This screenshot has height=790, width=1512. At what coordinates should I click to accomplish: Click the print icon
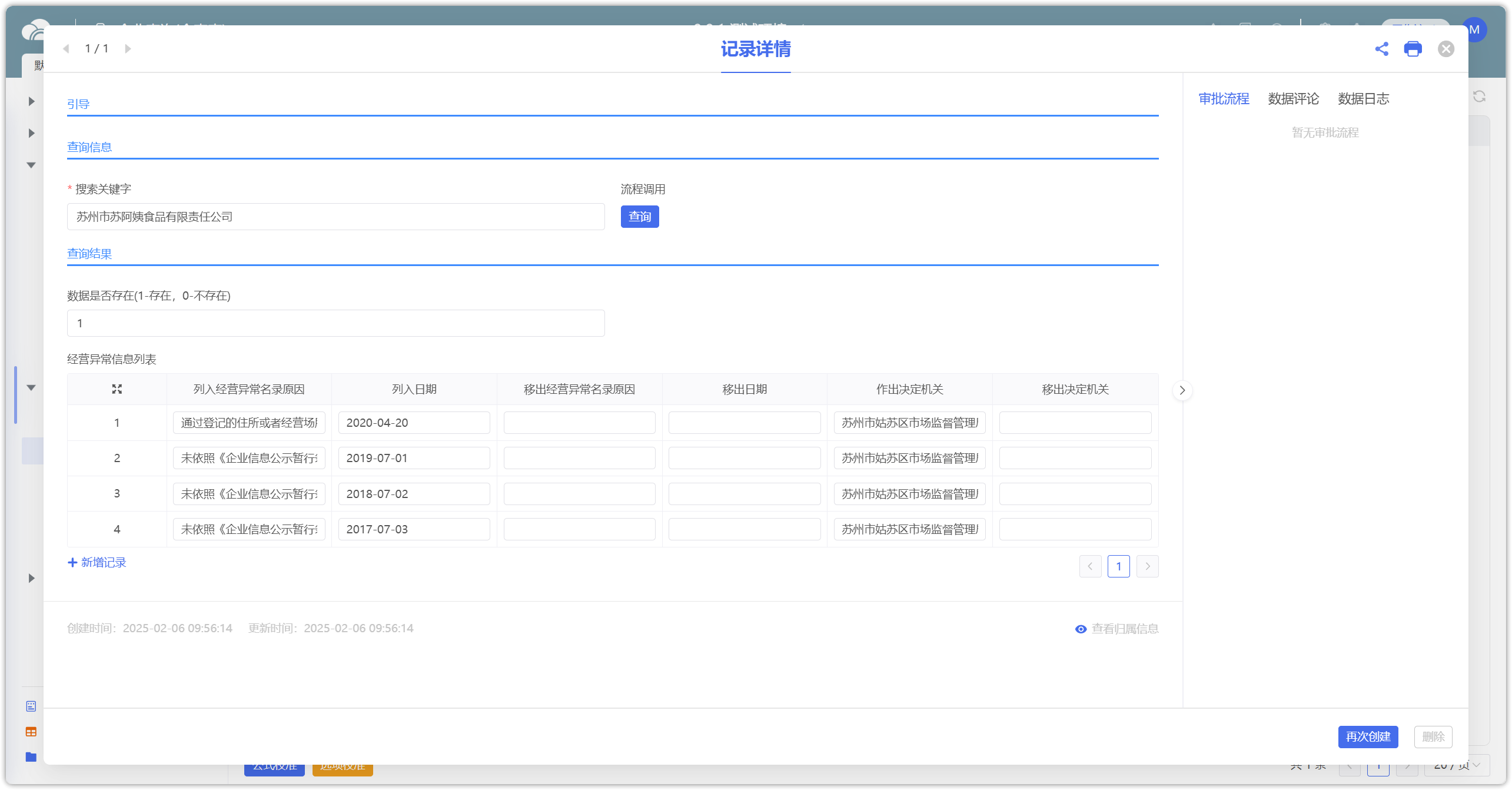1413,49
